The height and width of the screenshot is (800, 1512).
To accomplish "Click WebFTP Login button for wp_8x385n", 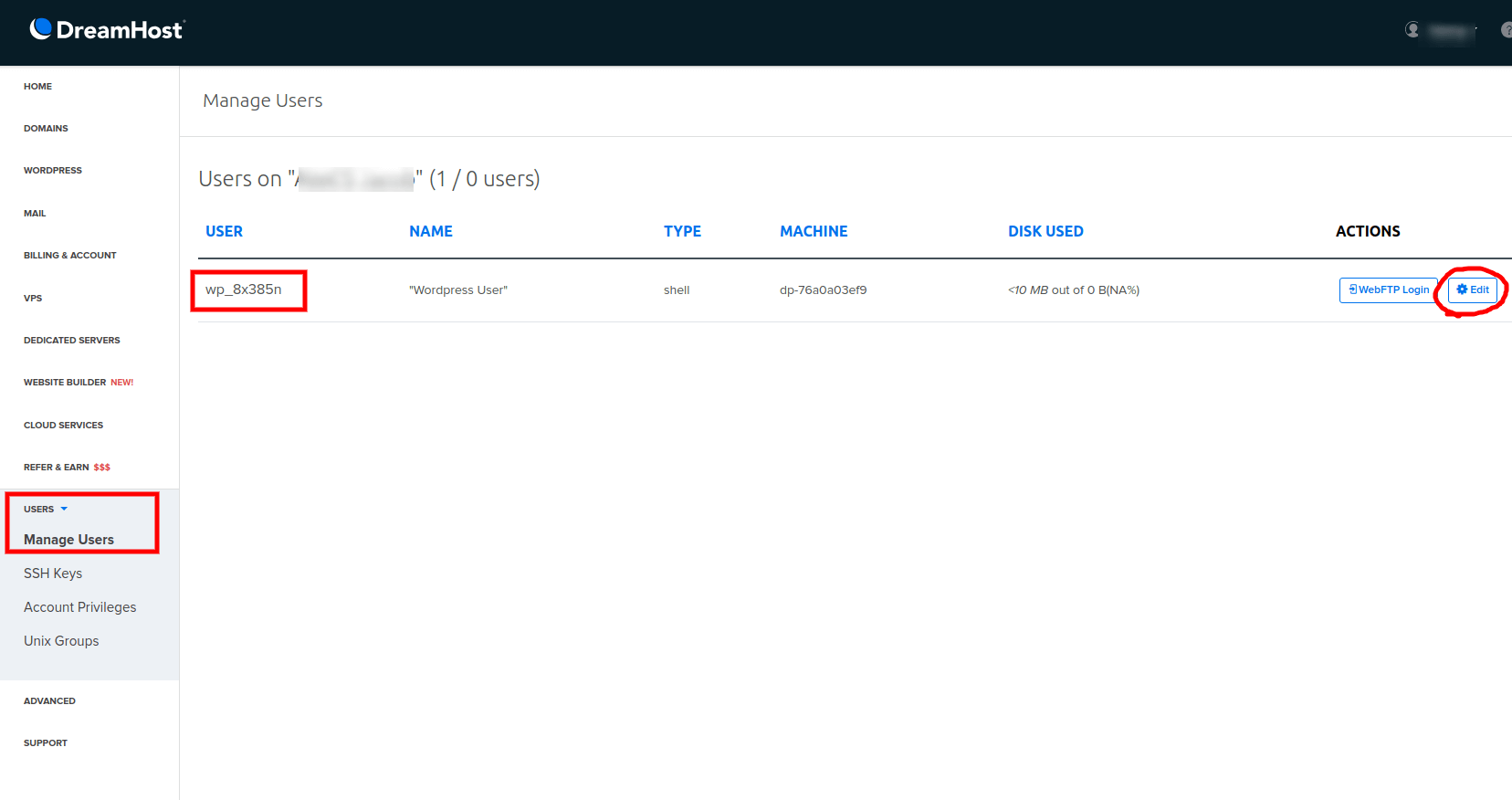I will click(x=1388, y=290).
